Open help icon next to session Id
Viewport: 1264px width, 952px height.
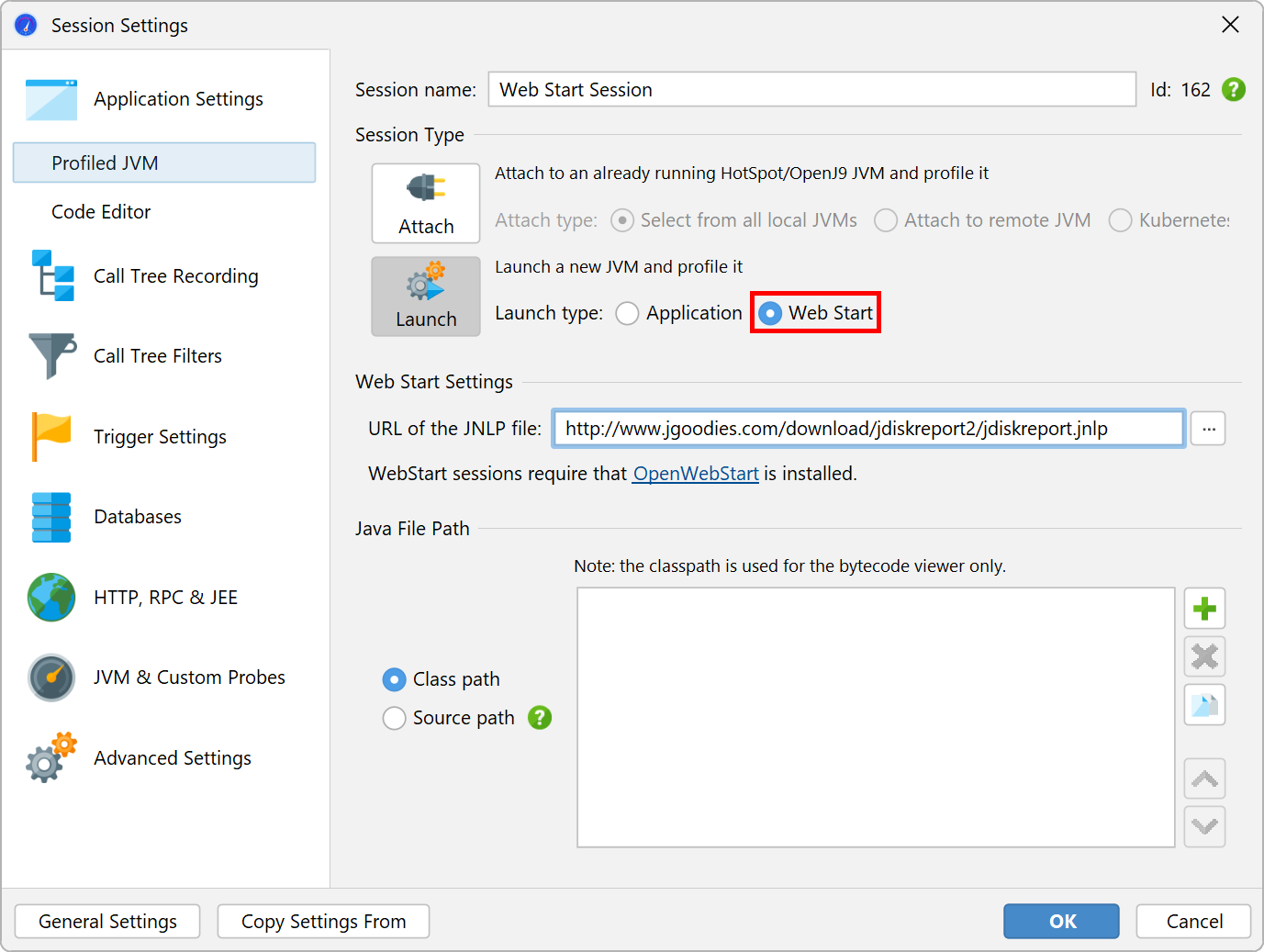click(x=1234, y=90)
